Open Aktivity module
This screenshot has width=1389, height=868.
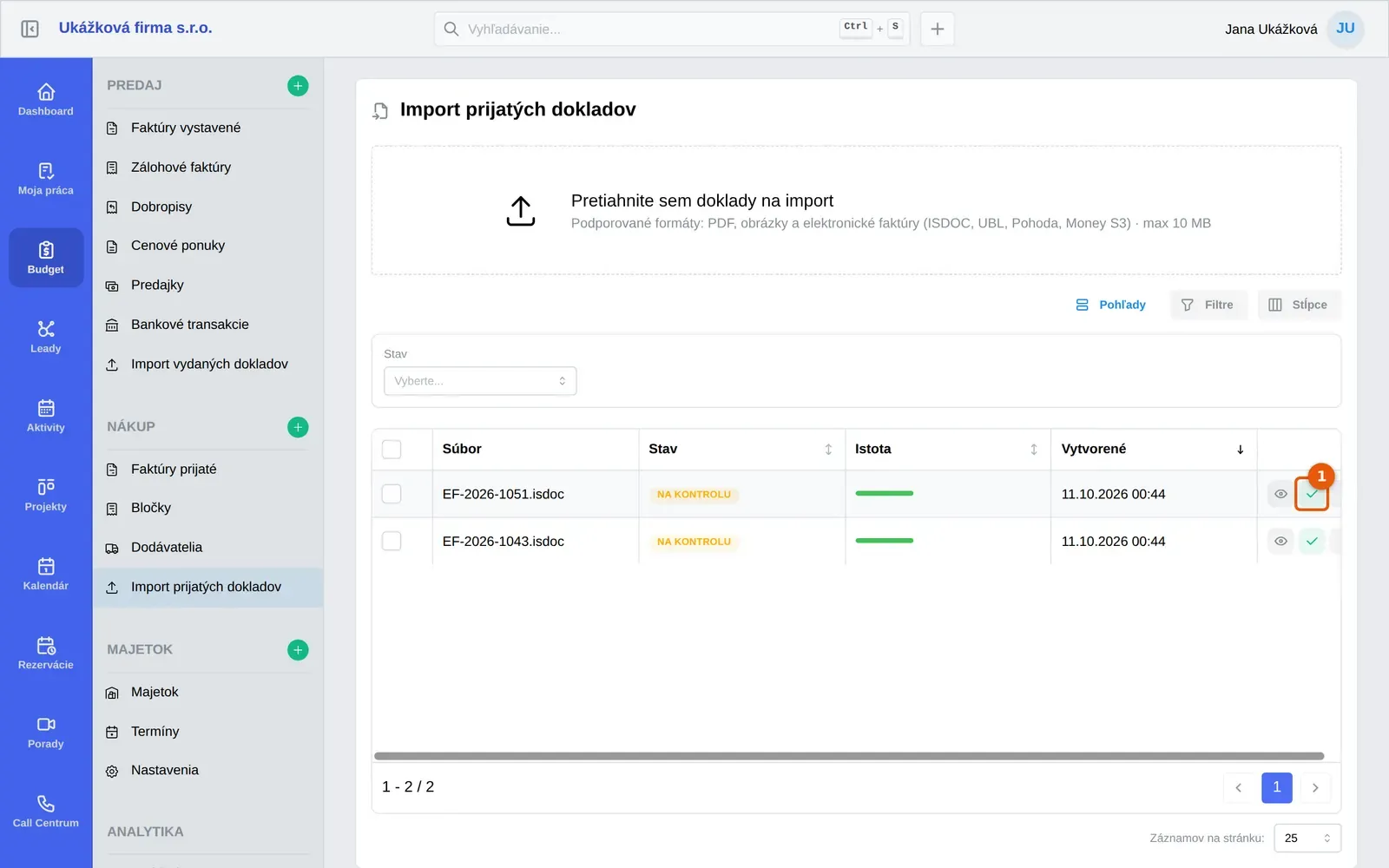[x=46, y=416]
